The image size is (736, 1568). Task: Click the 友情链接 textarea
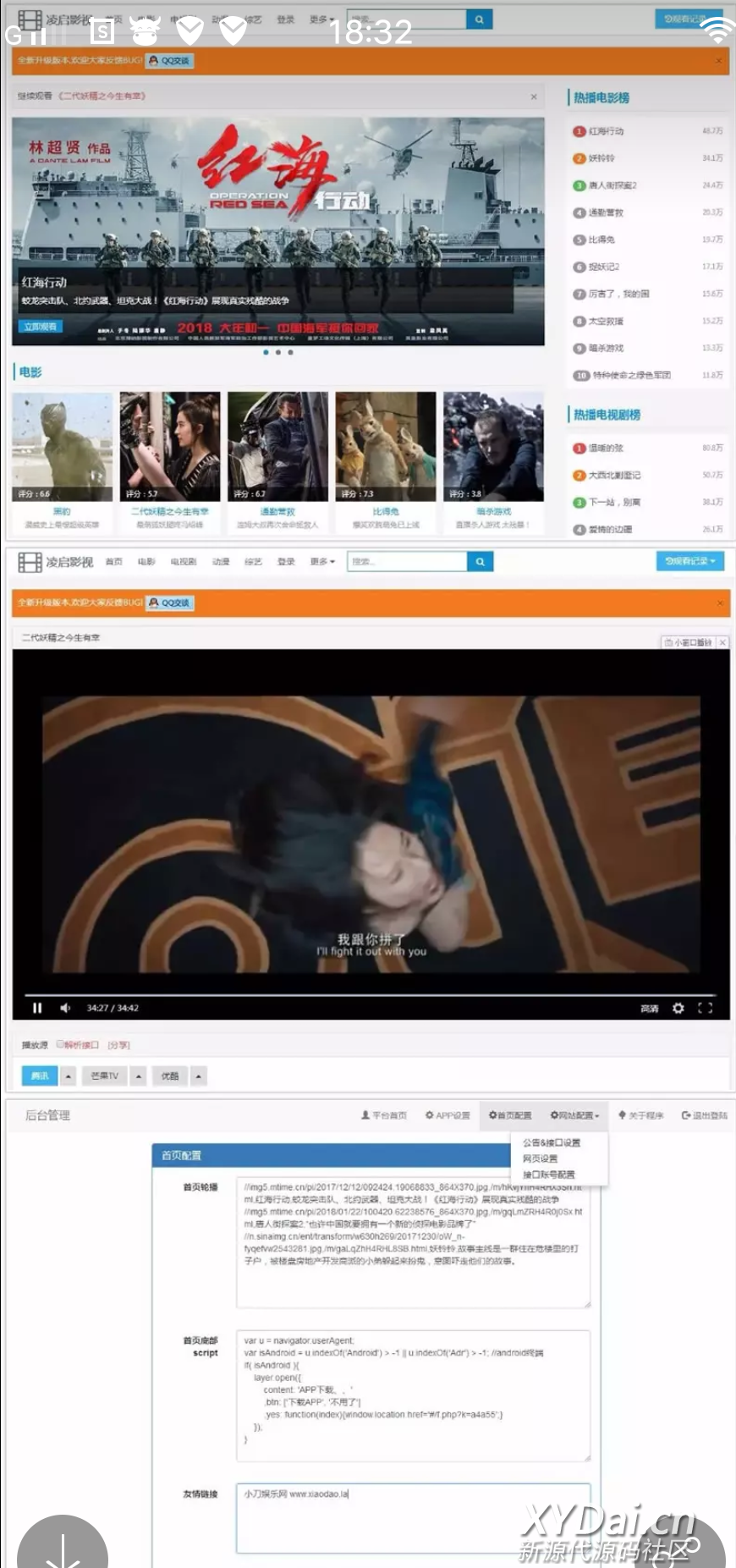pyautogui.click(x=413, y=1517)
